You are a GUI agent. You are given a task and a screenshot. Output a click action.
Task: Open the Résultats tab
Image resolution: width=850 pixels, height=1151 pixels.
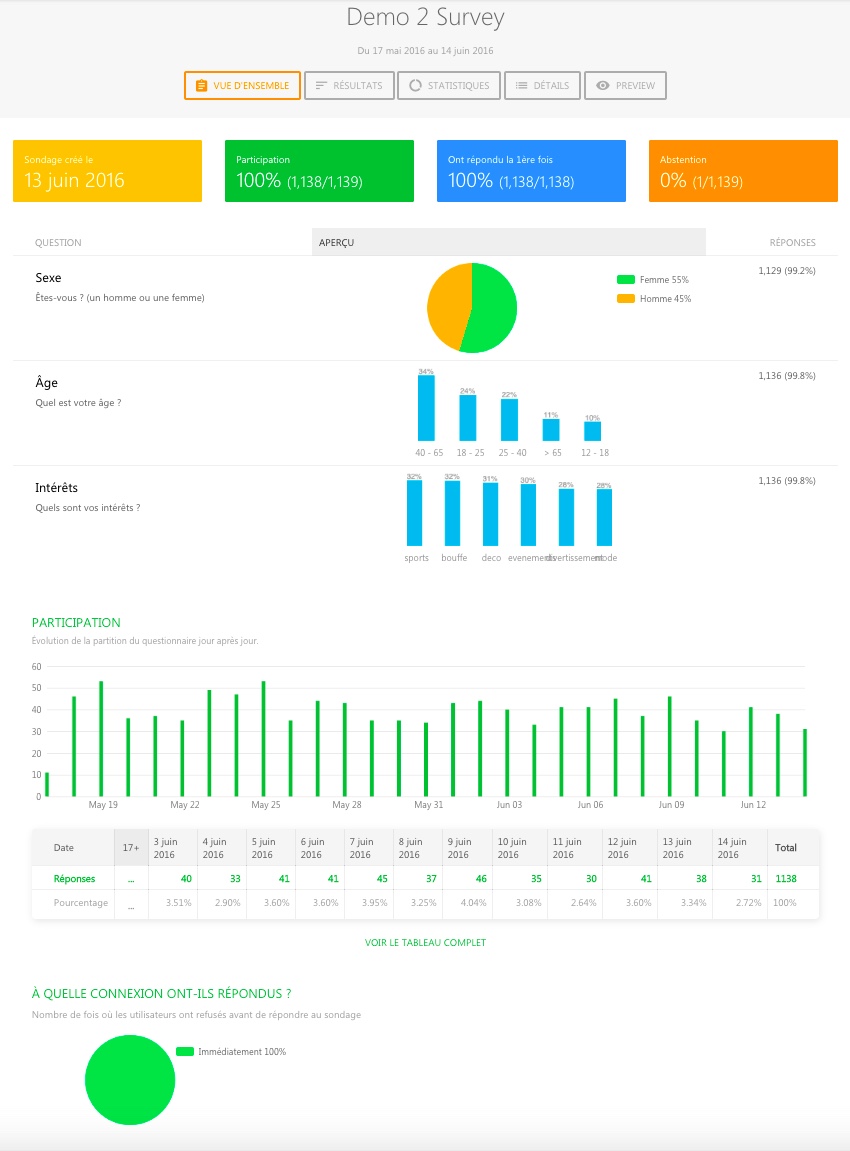[x=349, y=86]
